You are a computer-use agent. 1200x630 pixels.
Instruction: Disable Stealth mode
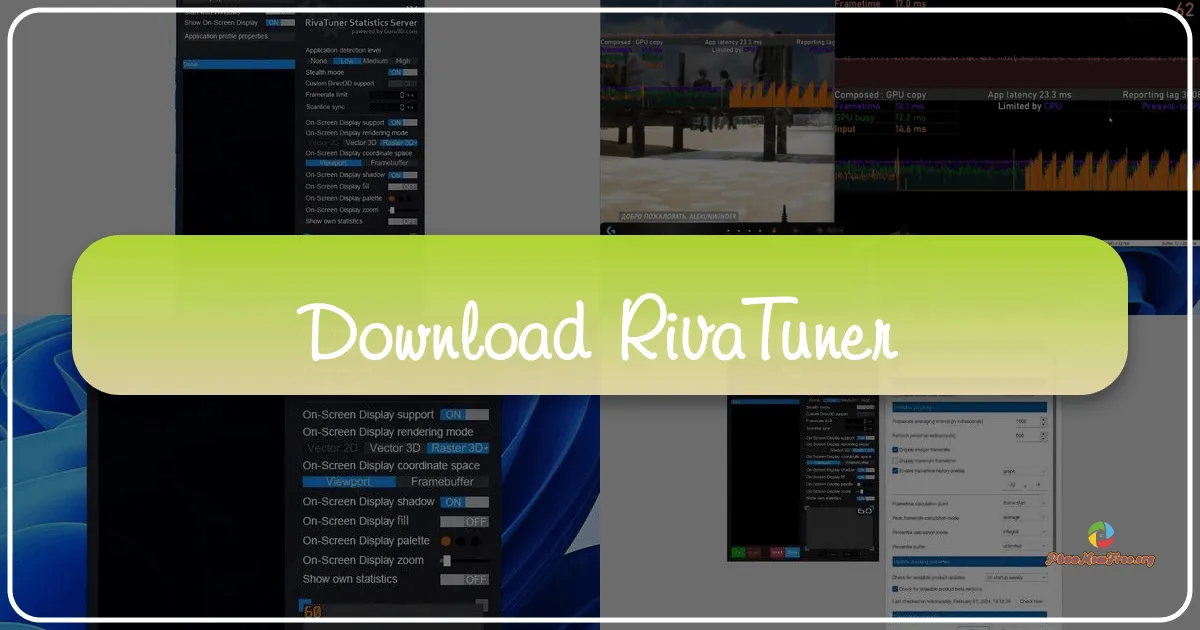click(403, 72)
